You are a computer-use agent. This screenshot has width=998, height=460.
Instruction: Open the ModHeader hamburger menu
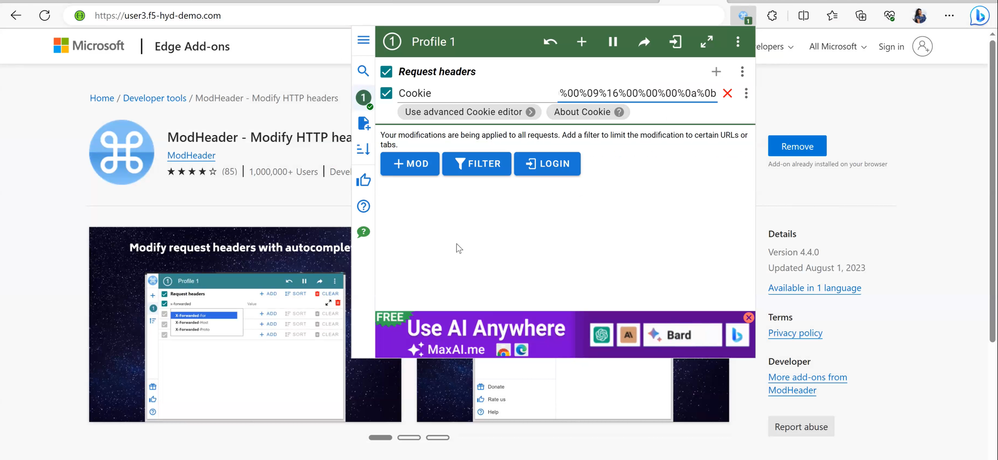(x=363, y=40)
